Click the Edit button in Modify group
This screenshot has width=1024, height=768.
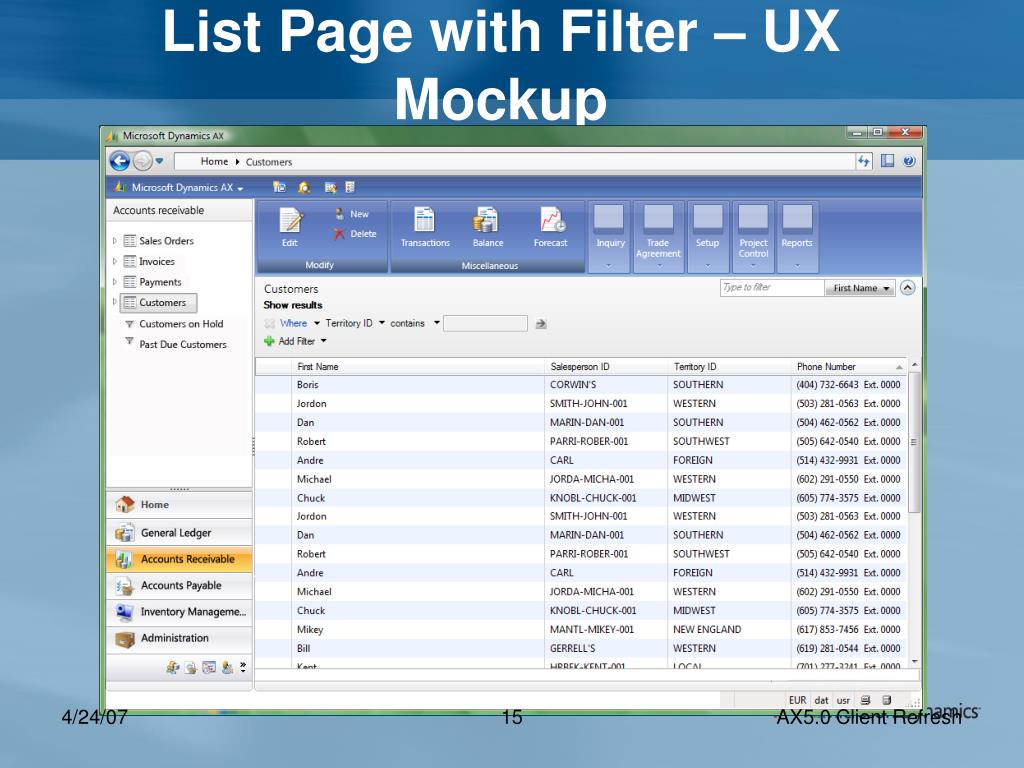pyautogui.click(x=290, y=227)
